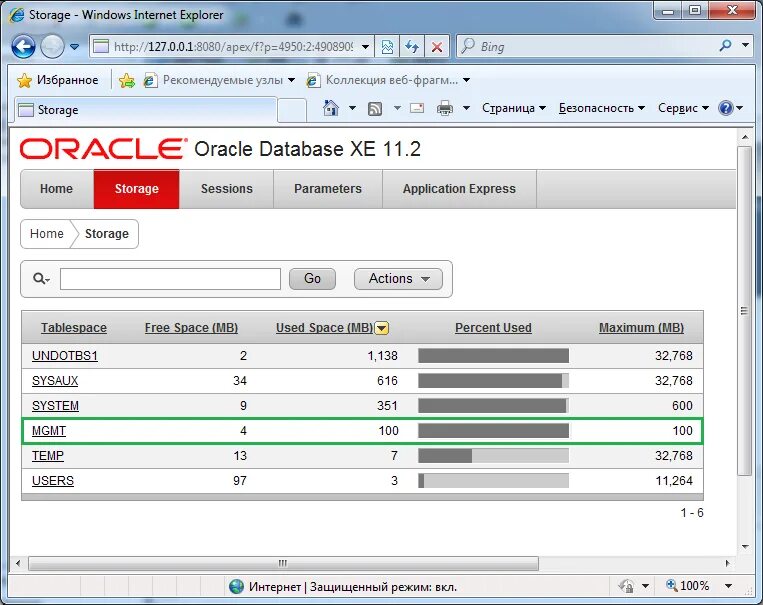Click the search column magnifier icon

pyautogui.click(x=41, y=278)
